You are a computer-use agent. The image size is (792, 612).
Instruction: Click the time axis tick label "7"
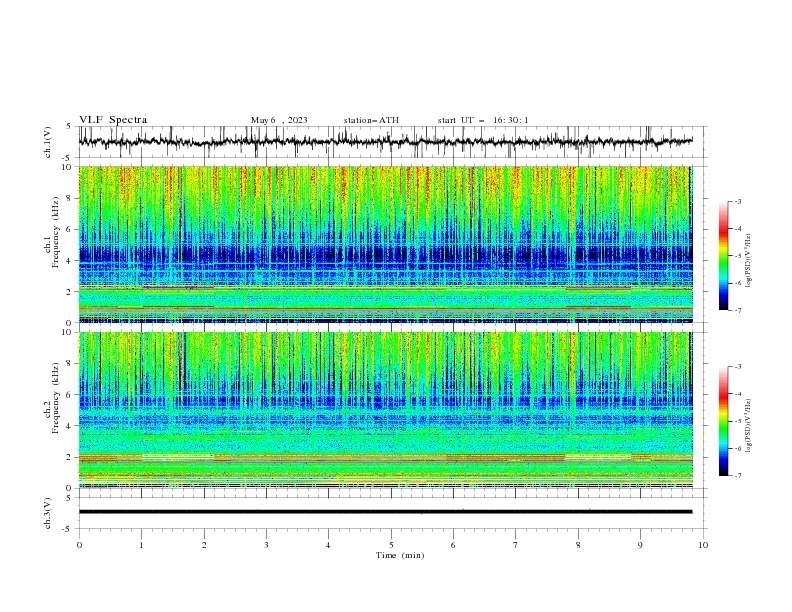(516, 545)
